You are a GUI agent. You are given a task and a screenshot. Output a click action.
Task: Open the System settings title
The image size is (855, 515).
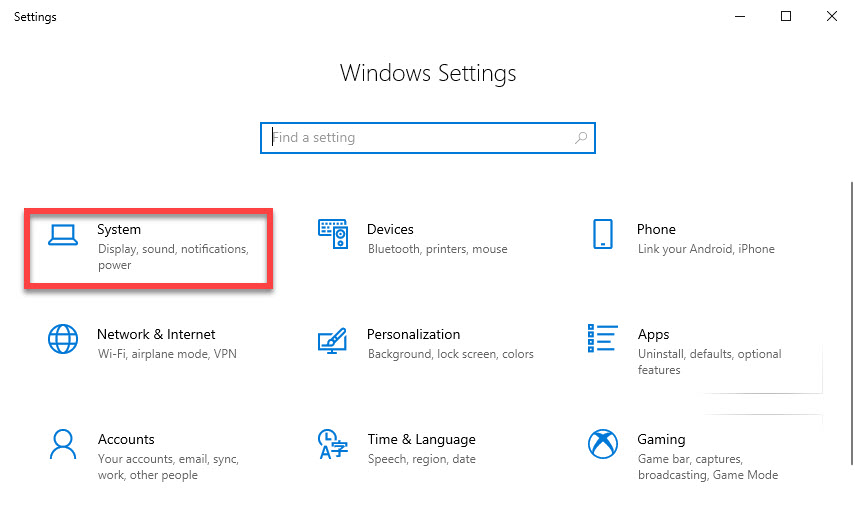[x=119, y=229]
